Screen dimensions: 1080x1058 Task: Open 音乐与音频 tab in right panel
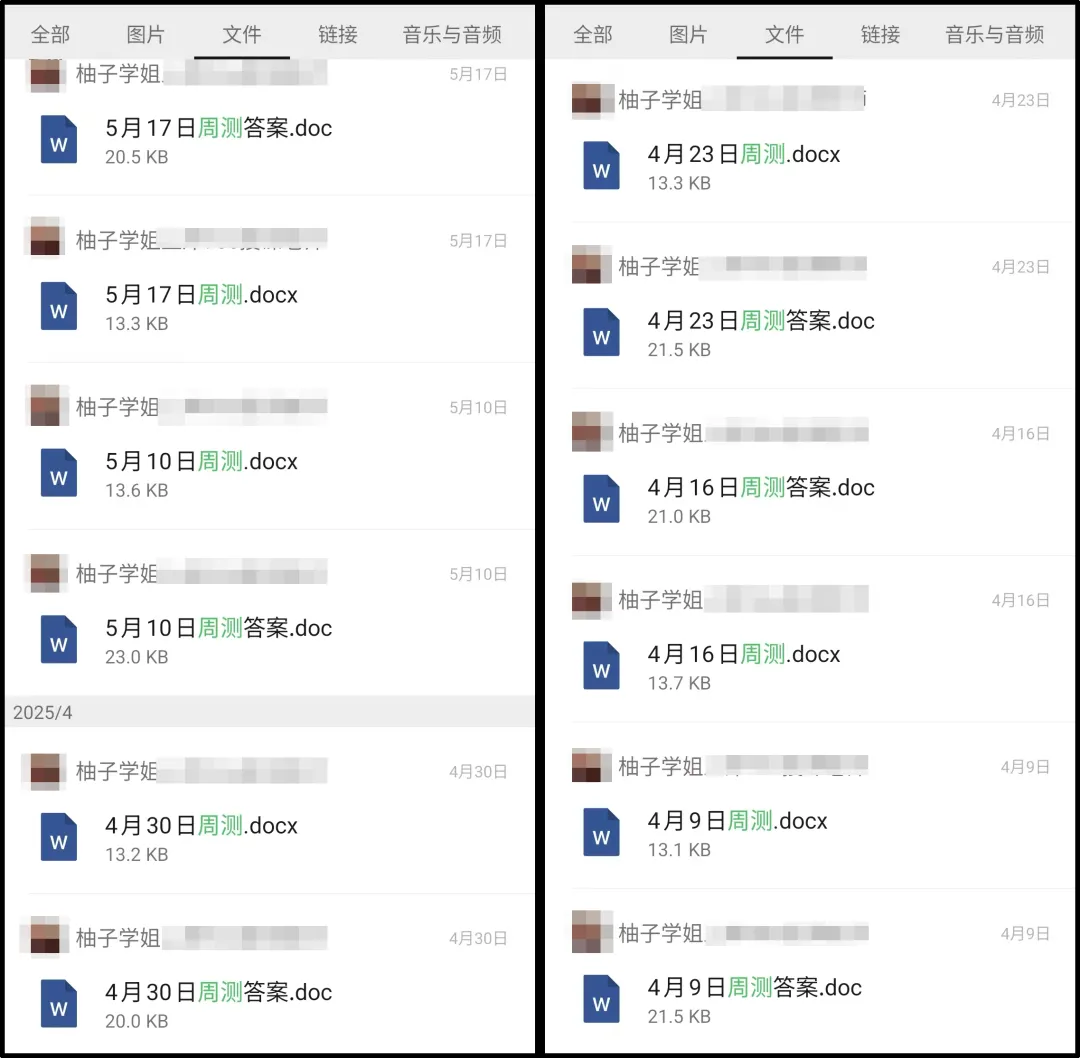pyautogui.click(x=994, y=34)
